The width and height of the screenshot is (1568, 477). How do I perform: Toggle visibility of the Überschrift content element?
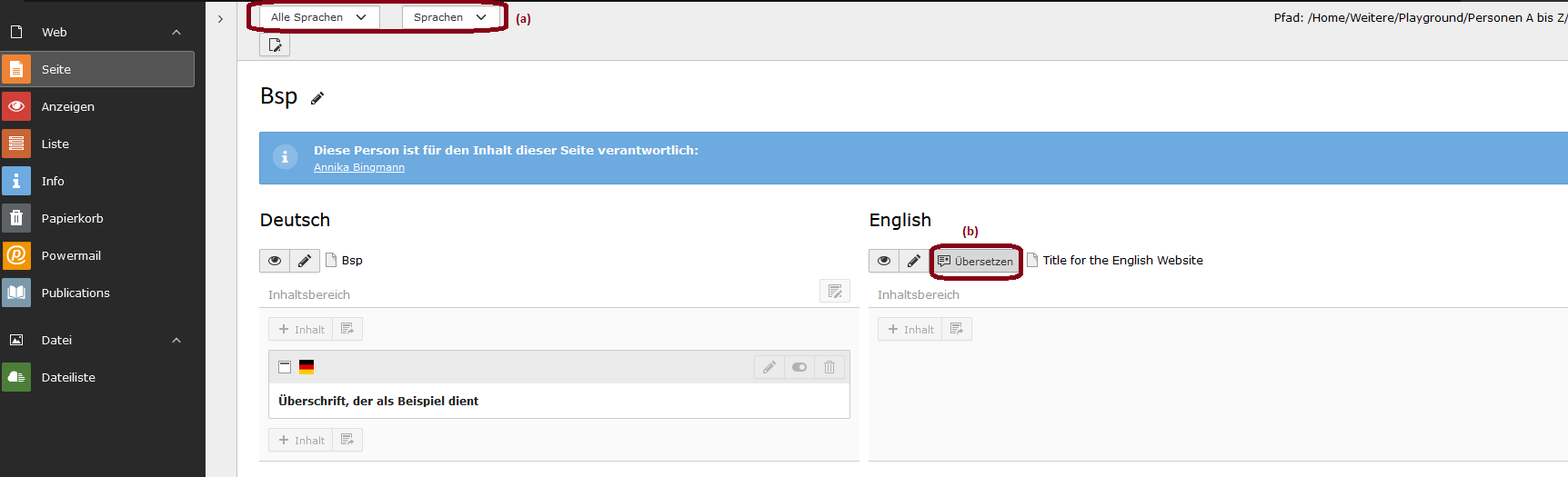click(x=799, y=367)
